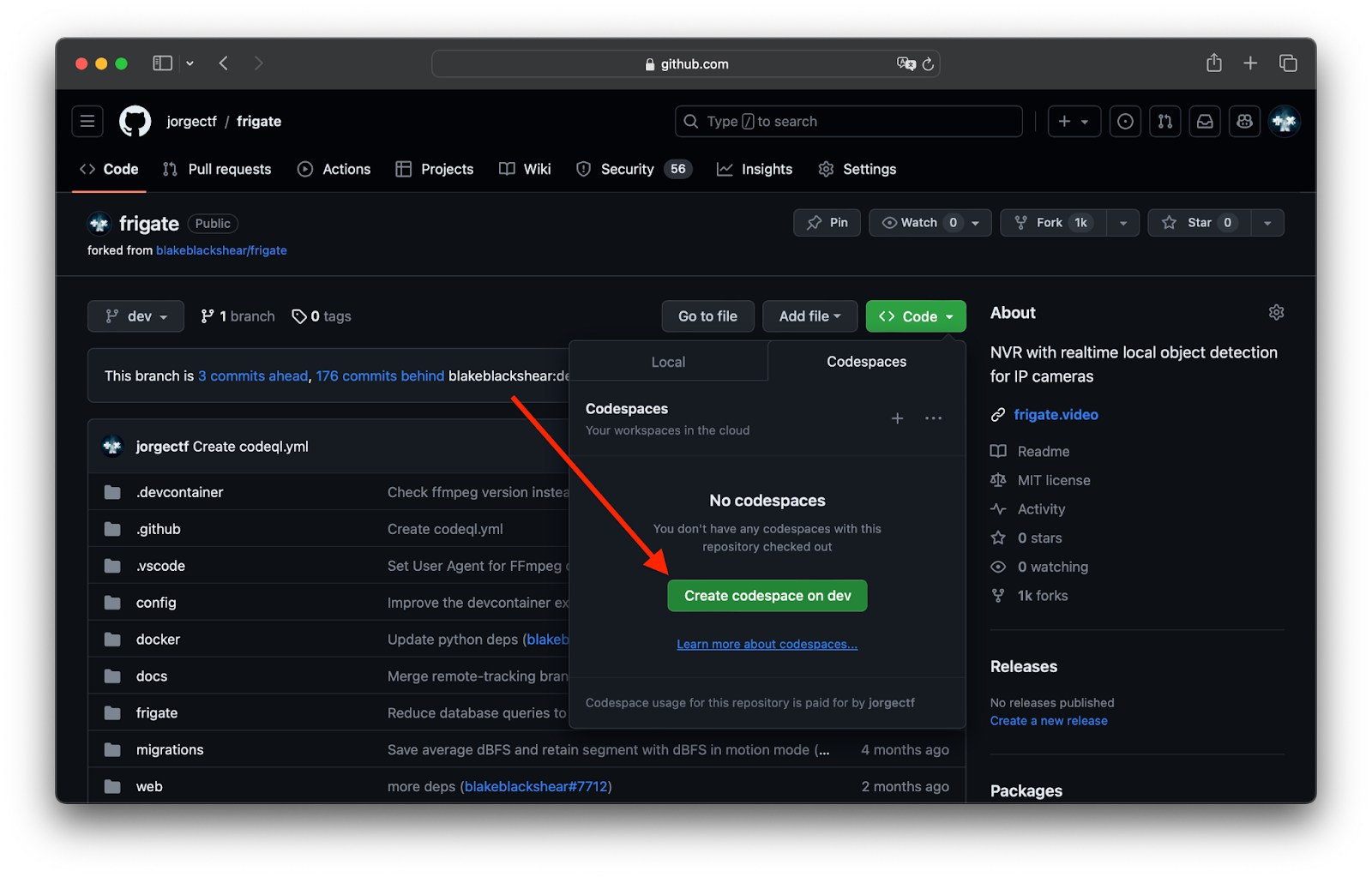View the 0 watching link
The image size is (1372, 877).
tap(1039, 568)
